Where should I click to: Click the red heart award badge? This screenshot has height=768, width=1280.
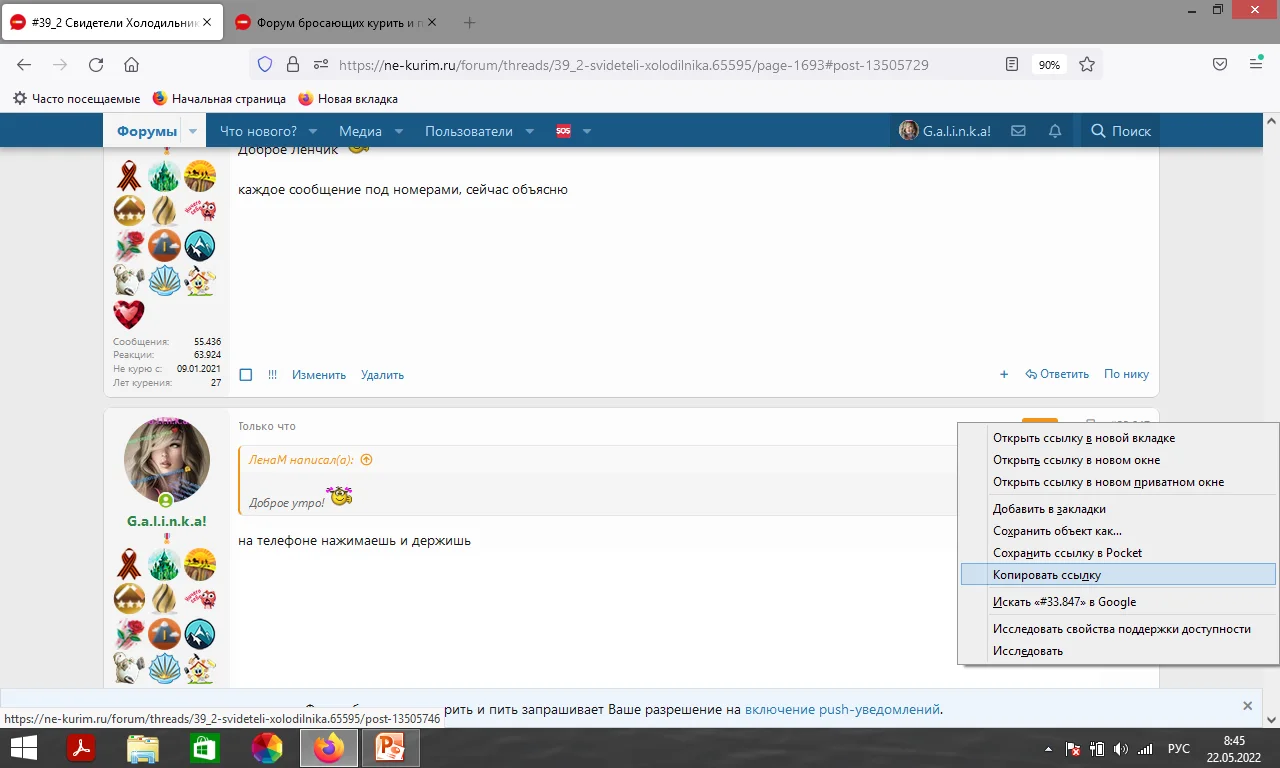coord(129,314)
